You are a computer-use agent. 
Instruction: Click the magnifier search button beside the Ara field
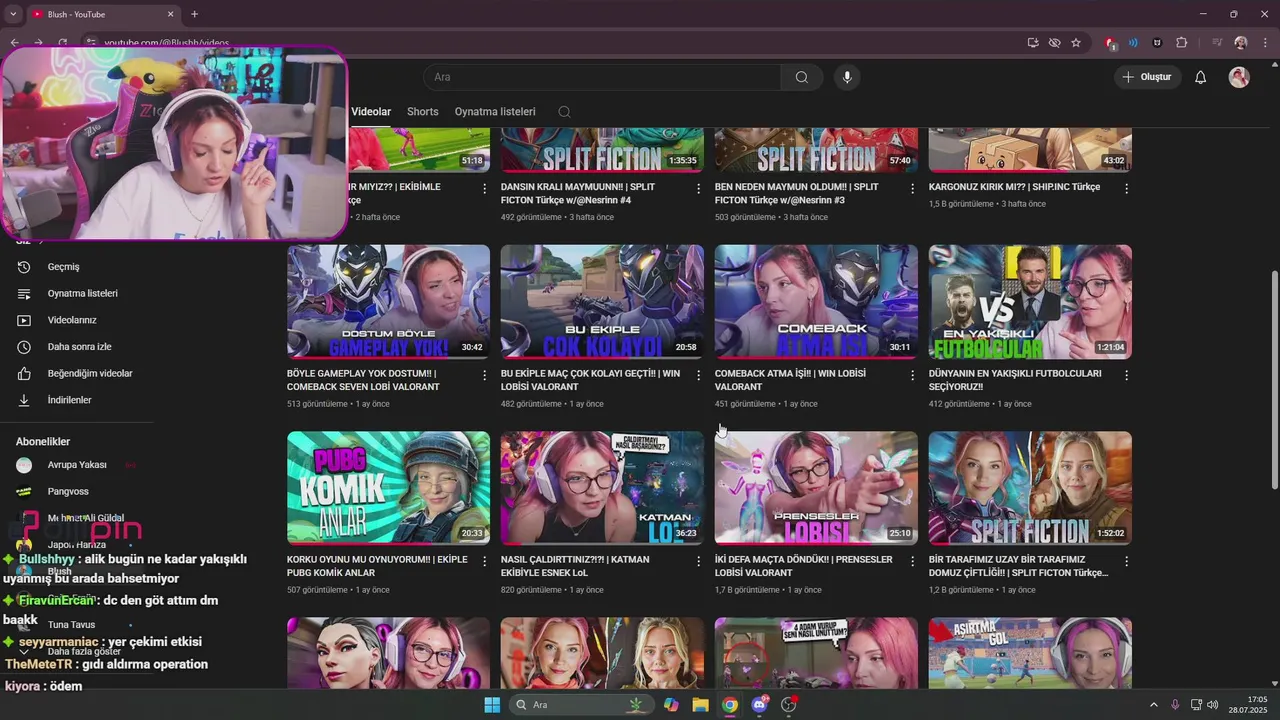point(802,77)
